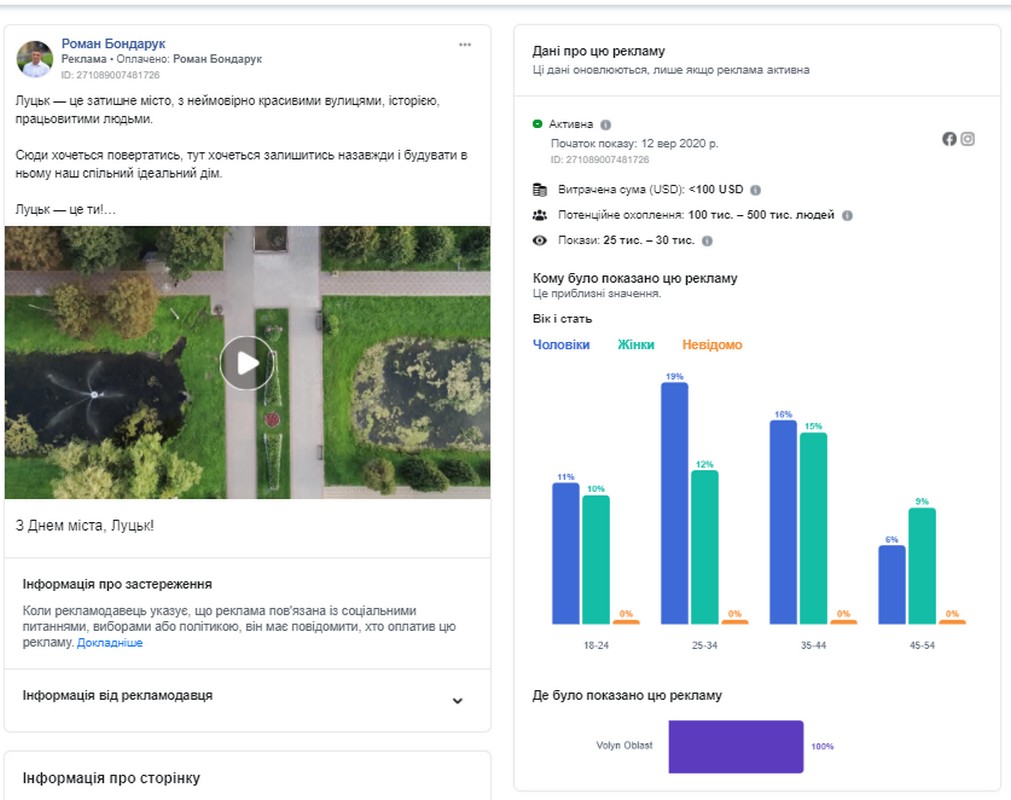
Task: Click the Інформація про застереження heading
Action: coord(117,584)
